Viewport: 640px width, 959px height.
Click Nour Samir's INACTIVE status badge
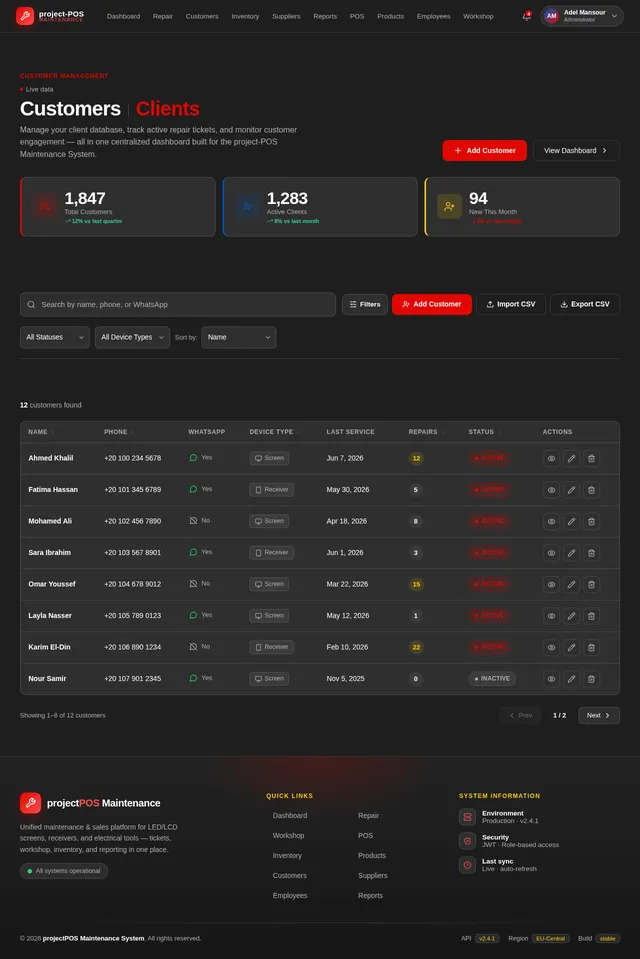pyautogui.click(x=493, y=679)
